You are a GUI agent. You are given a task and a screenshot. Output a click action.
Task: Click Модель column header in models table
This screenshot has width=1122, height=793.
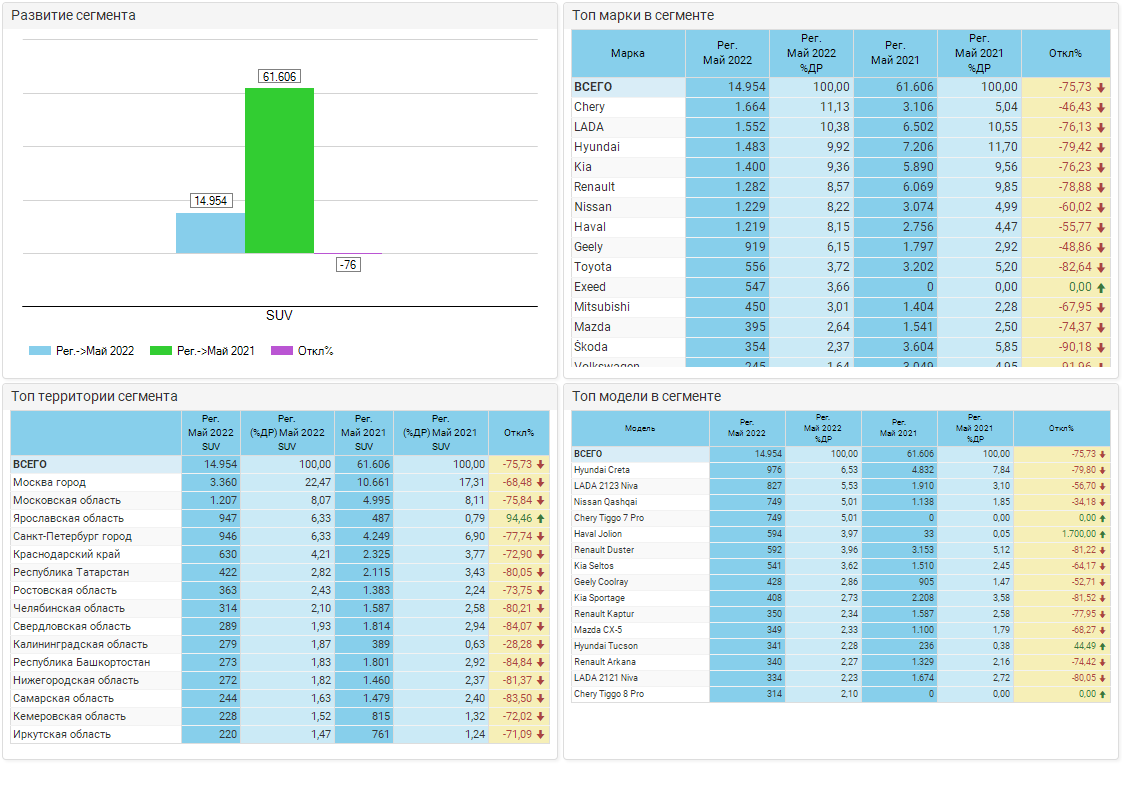click(x=640, y=428)
